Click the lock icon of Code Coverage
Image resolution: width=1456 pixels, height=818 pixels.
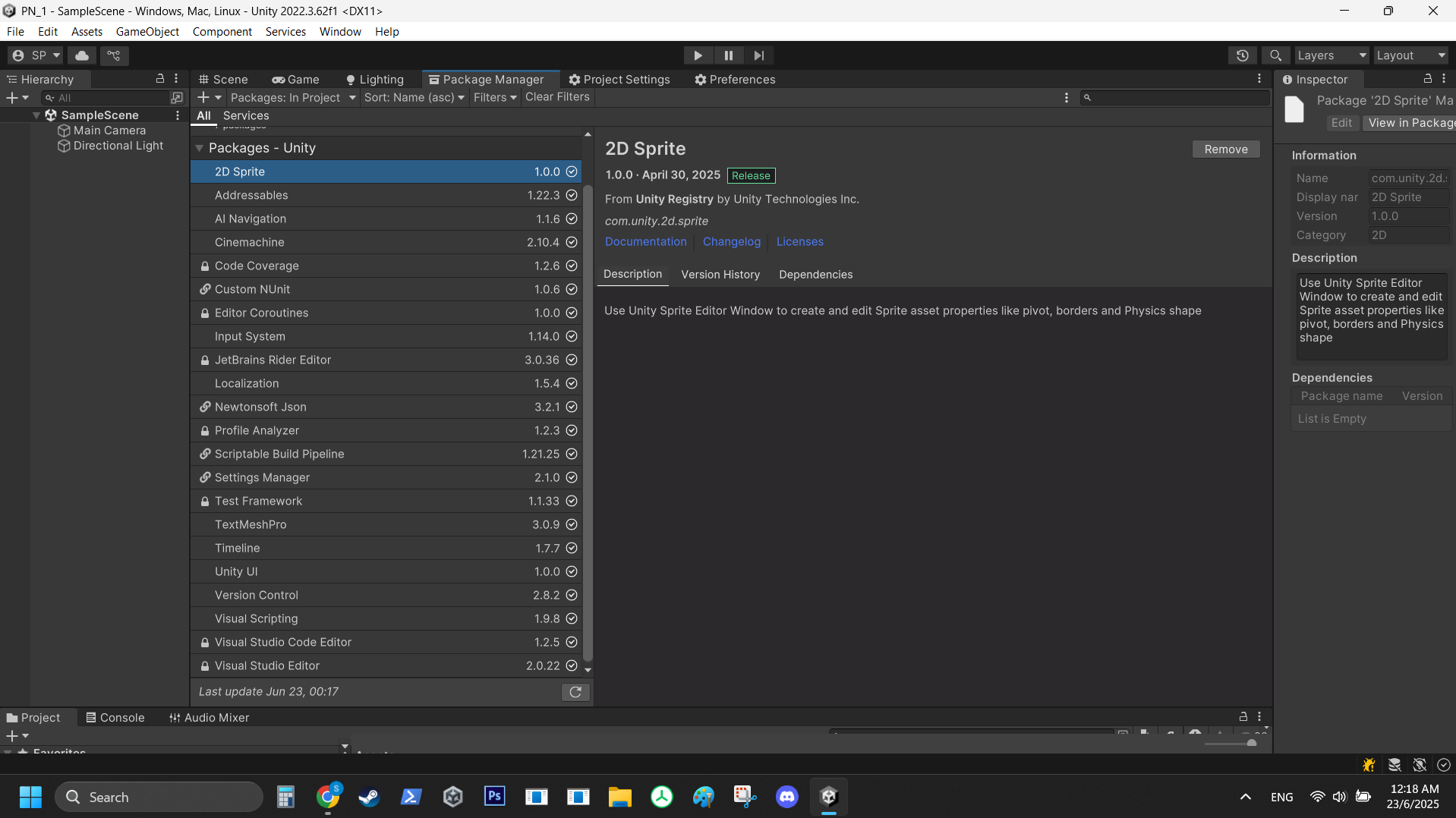click(x=205, y=266)
